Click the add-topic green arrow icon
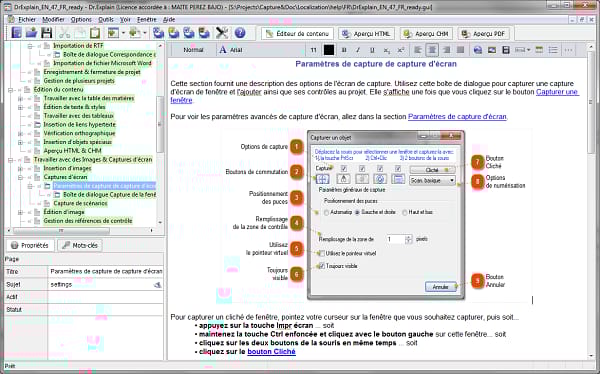The height and width of the screenshot is (374, 600). tap(134, 33)
